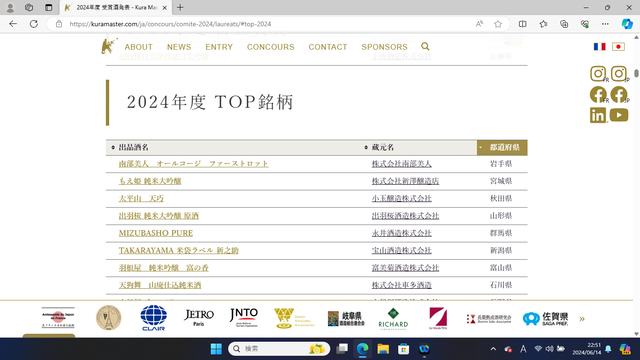Open 羽根屋 純米吟醸 富の香 link
640x360 pixels.
click(163, 268)
